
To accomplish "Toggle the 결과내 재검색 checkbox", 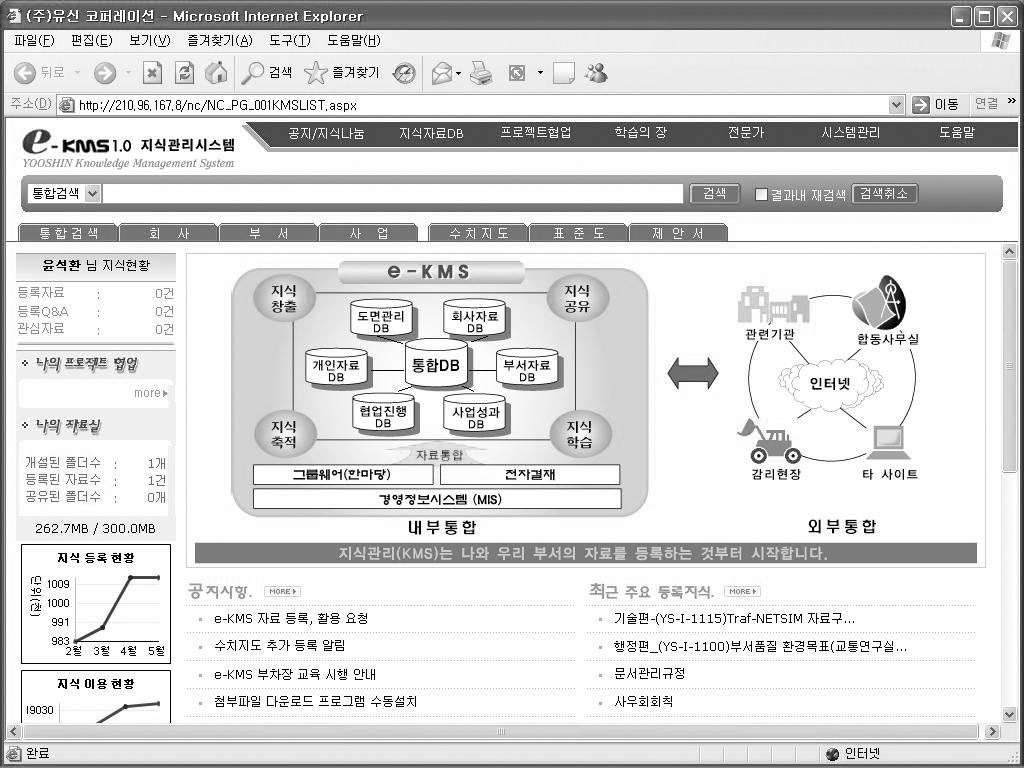I will point(761,194).
